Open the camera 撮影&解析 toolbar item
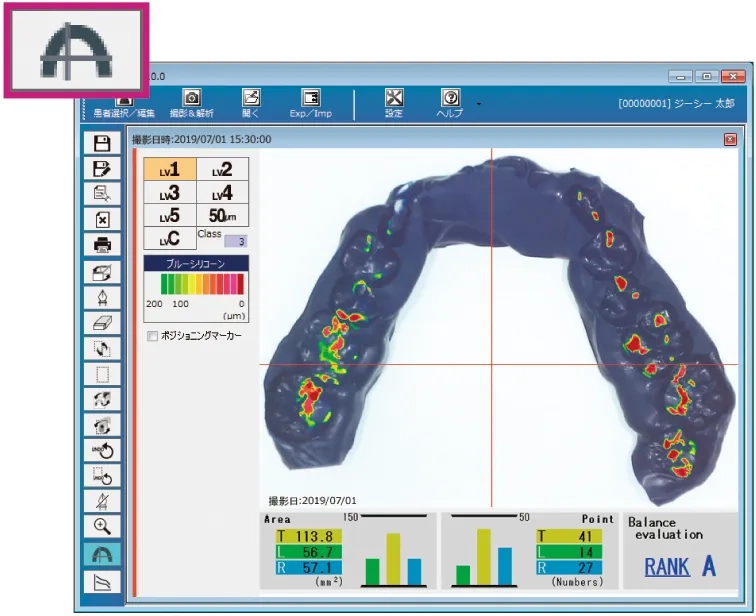This screenshot has height=616, width=756. [x=191, y=103]
